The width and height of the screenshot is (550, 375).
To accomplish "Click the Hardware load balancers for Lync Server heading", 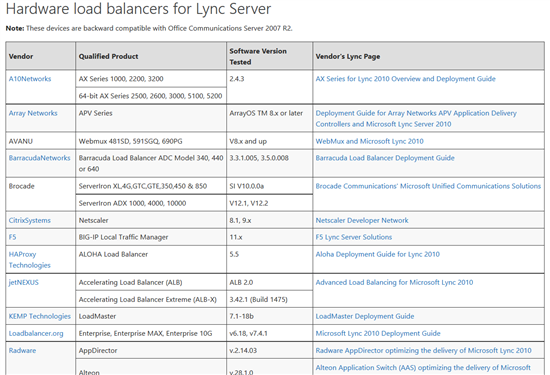I will click(139, 9).
